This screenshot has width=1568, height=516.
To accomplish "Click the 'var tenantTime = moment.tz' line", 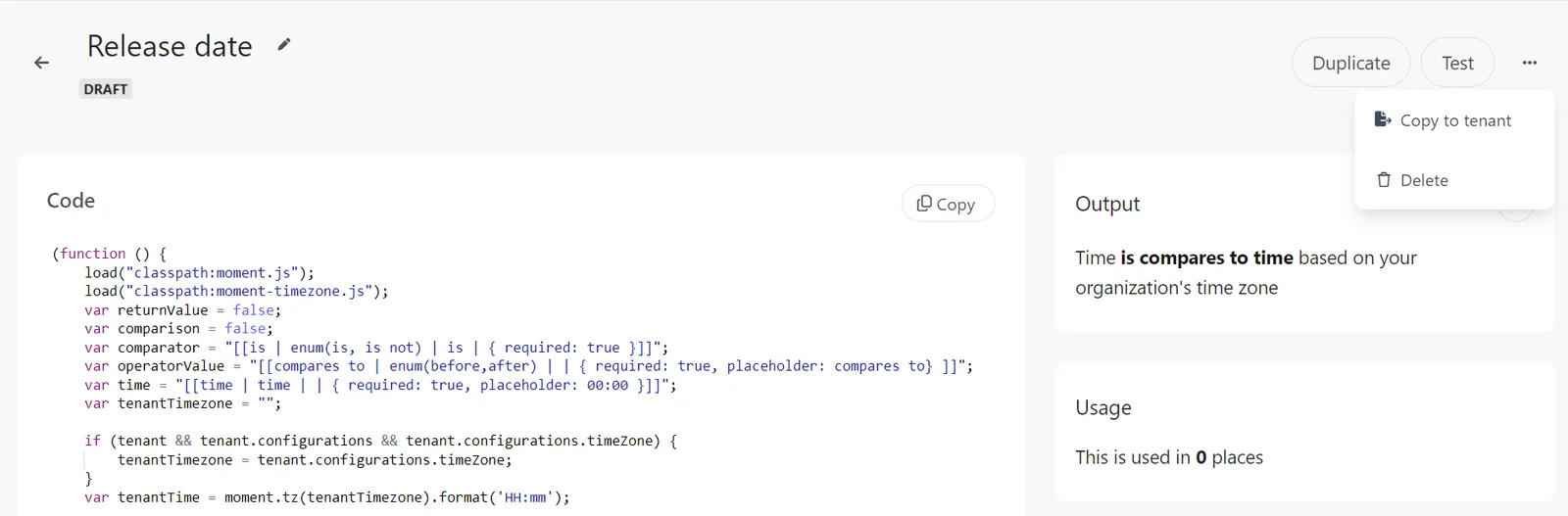I will 327,497.
